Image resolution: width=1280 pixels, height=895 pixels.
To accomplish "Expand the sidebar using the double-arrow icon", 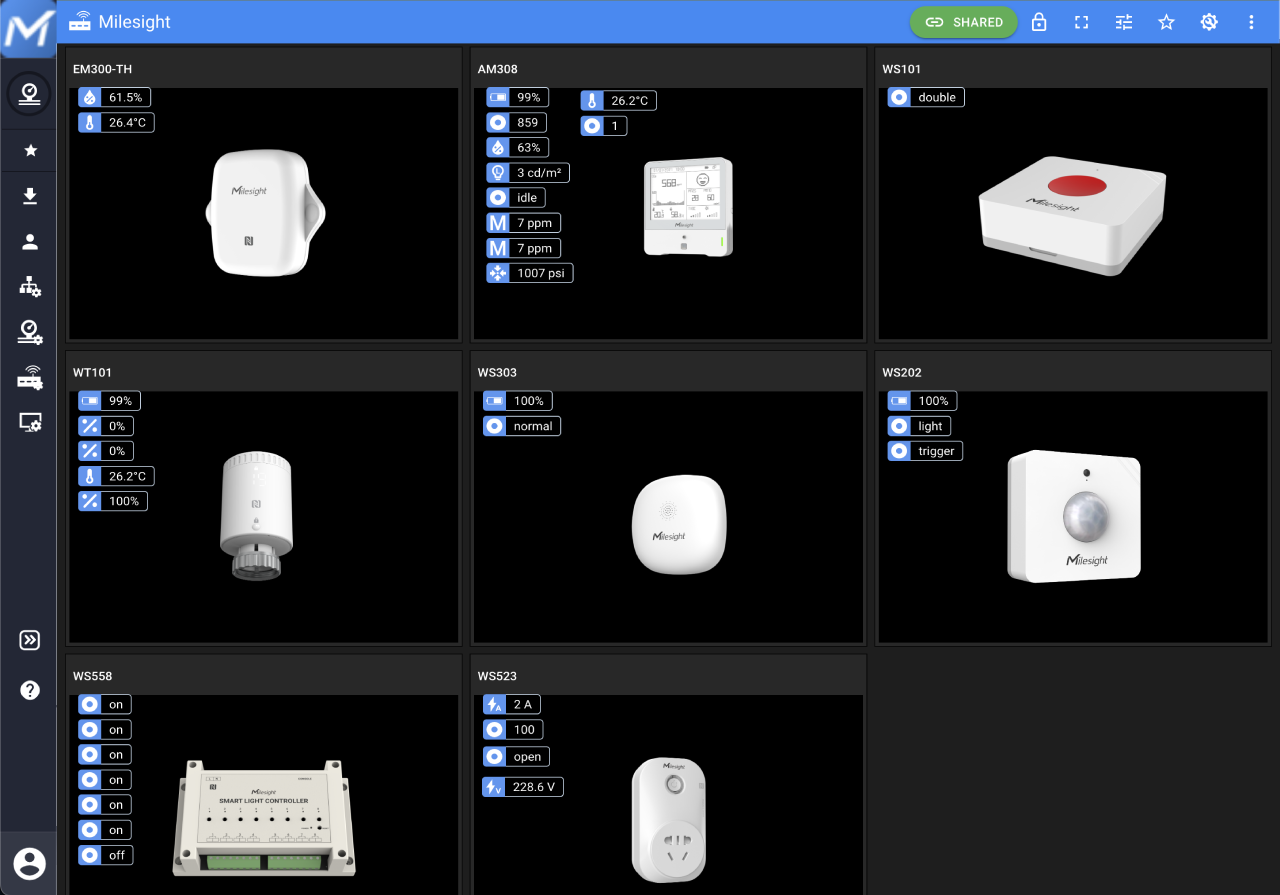I will point(30,639).
